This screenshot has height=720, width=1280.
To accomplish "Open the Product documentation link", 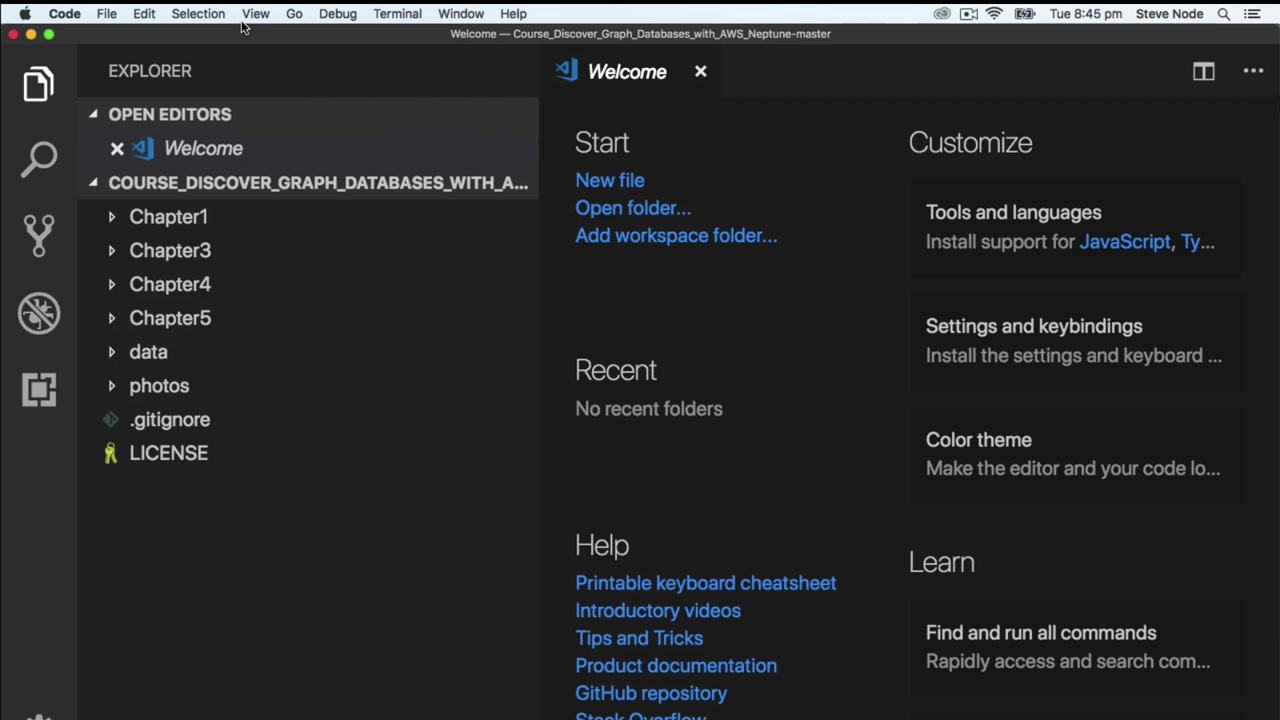I will click(x=676, y=666).
